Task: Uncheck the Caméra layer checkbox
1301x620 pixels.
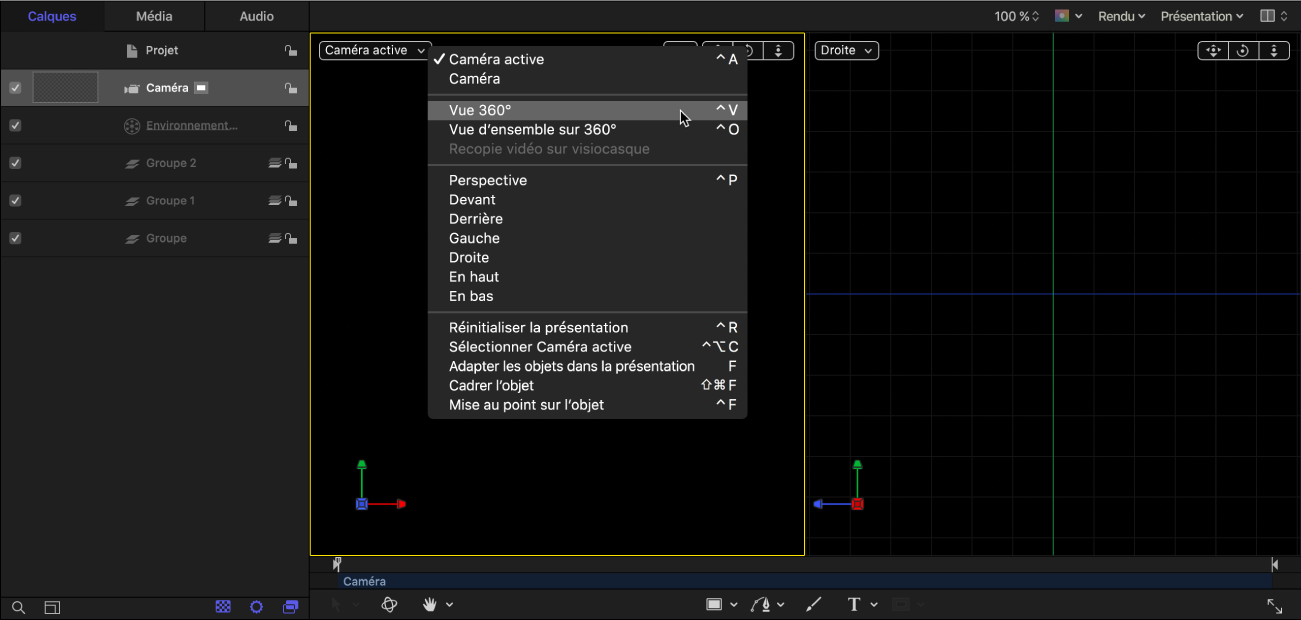Action: [x=15, y=88]
